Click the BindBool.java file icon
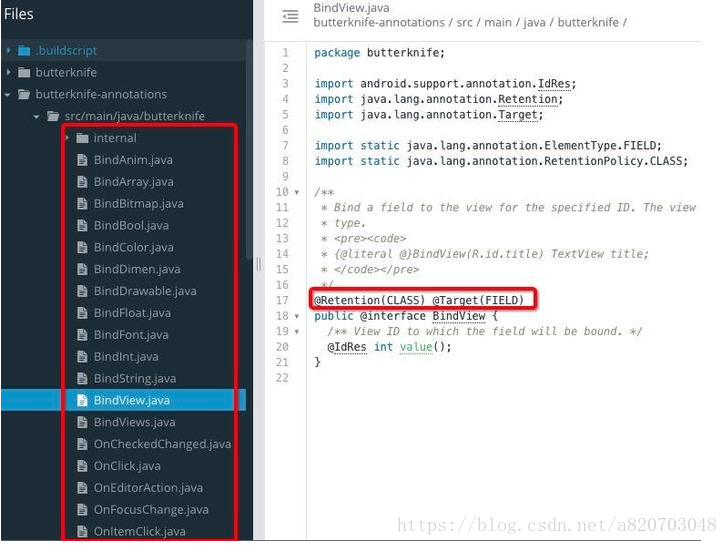This screenshot has width=728, height=545. pyautogui.click(x=82, y=225)
